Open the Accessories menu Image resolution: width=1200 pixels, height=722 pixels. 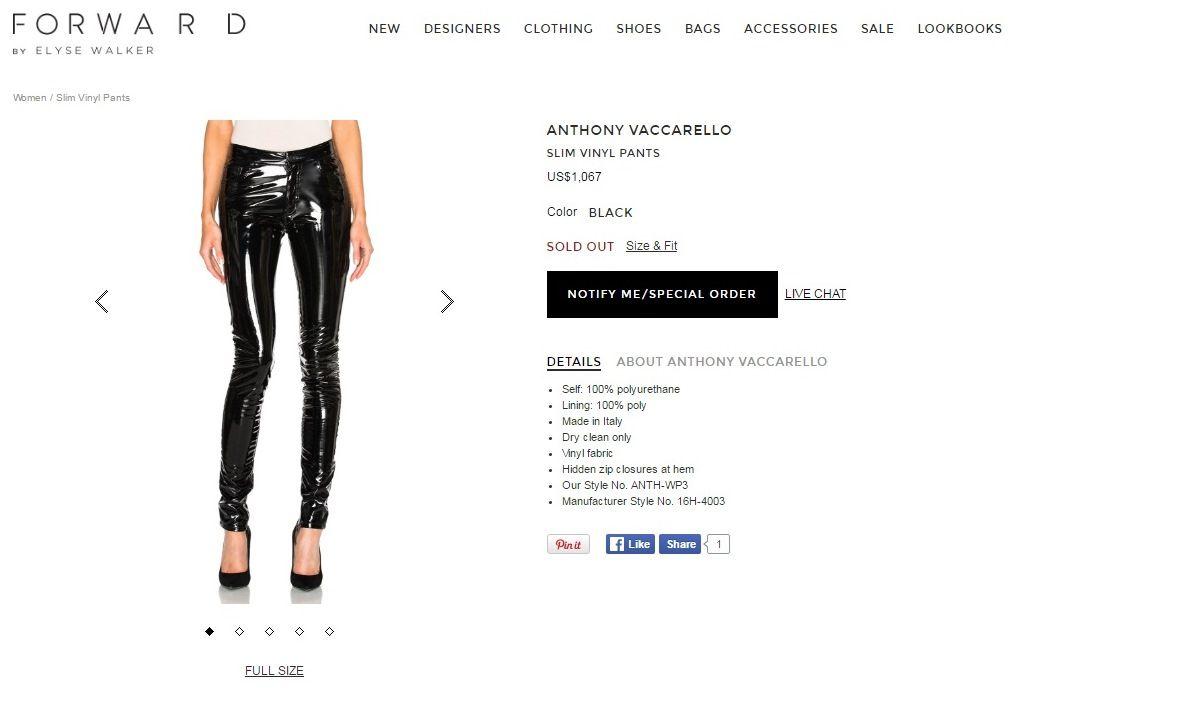(791, 28)
